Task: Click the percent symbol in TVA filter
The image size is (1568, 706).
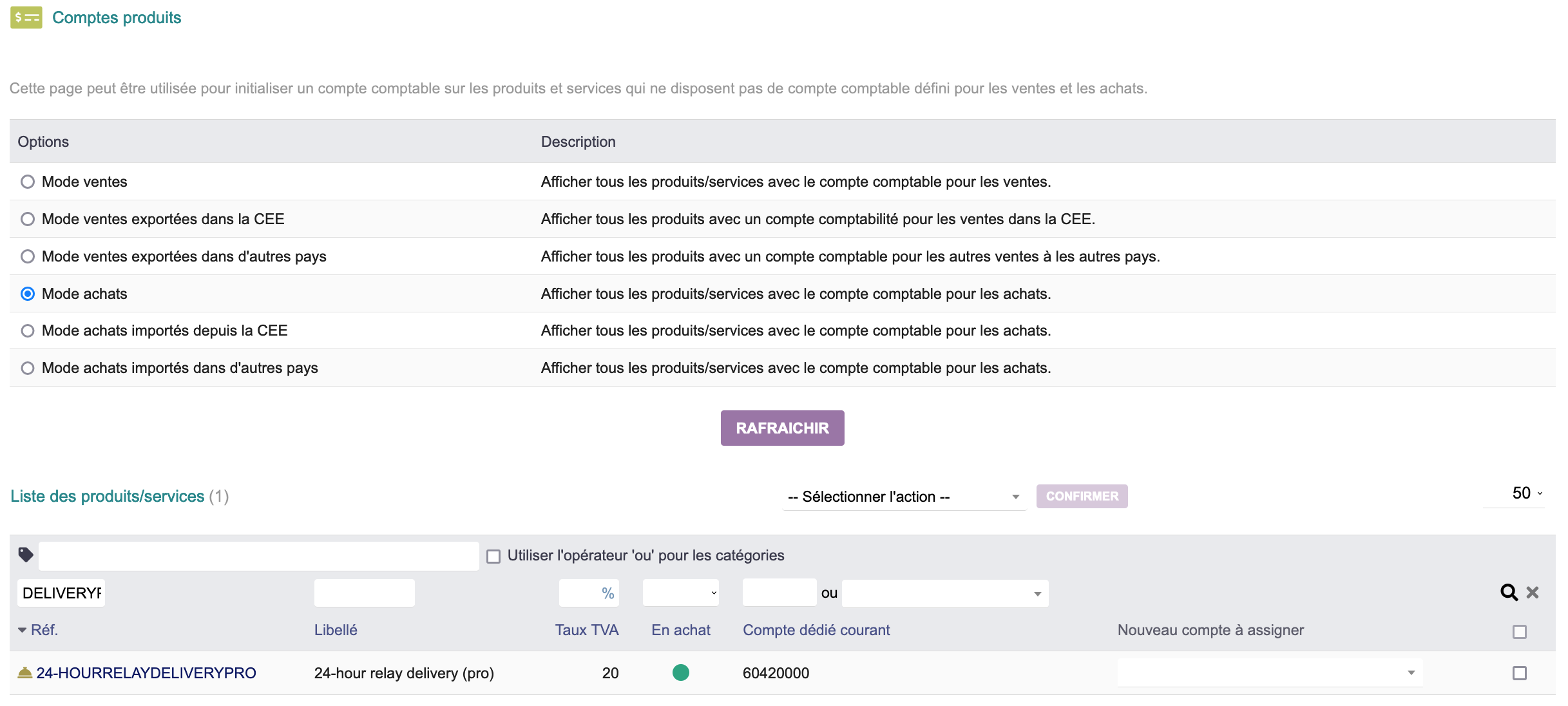Action: 608,592
